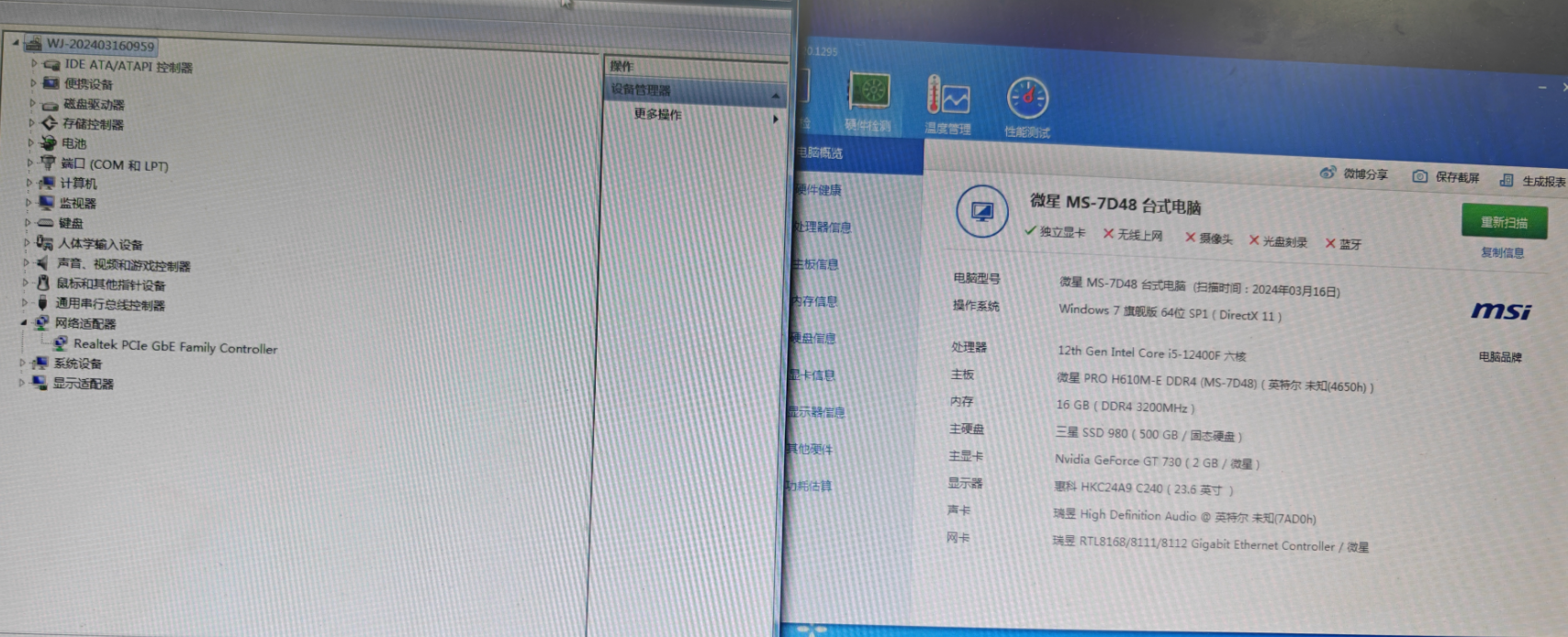Open the 温度管理 thermometer icon
The image size is (1568, 637).
click(948, 95)
